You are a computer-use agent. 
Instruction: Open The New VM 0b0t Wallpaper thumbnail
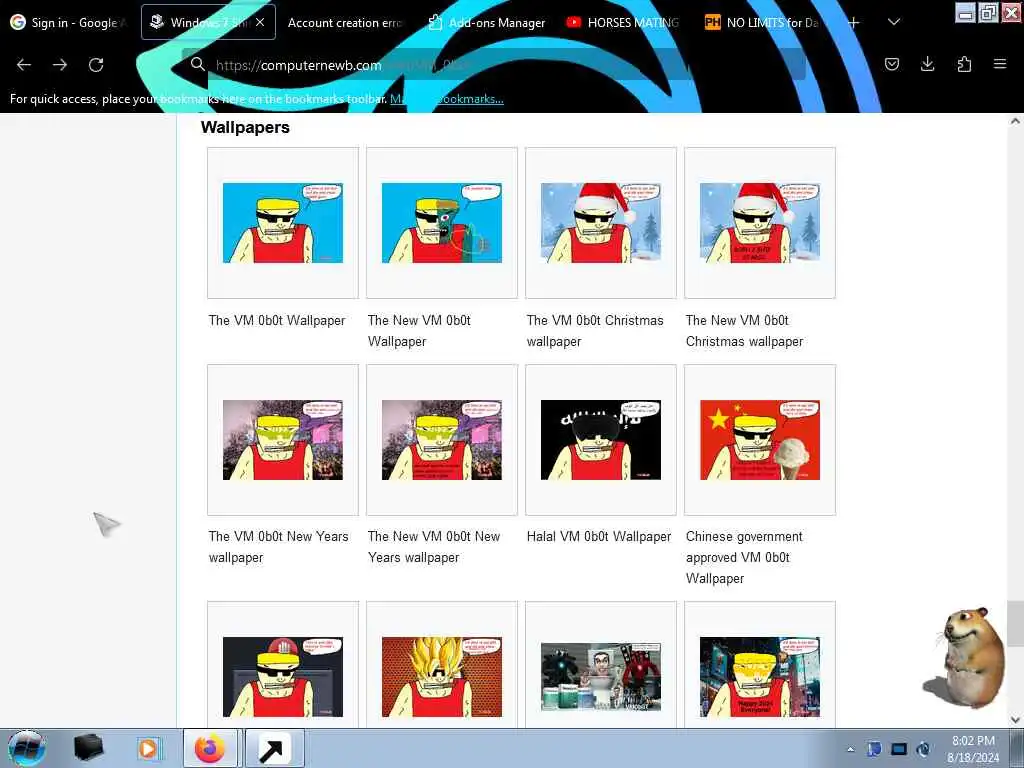(441, 223)
